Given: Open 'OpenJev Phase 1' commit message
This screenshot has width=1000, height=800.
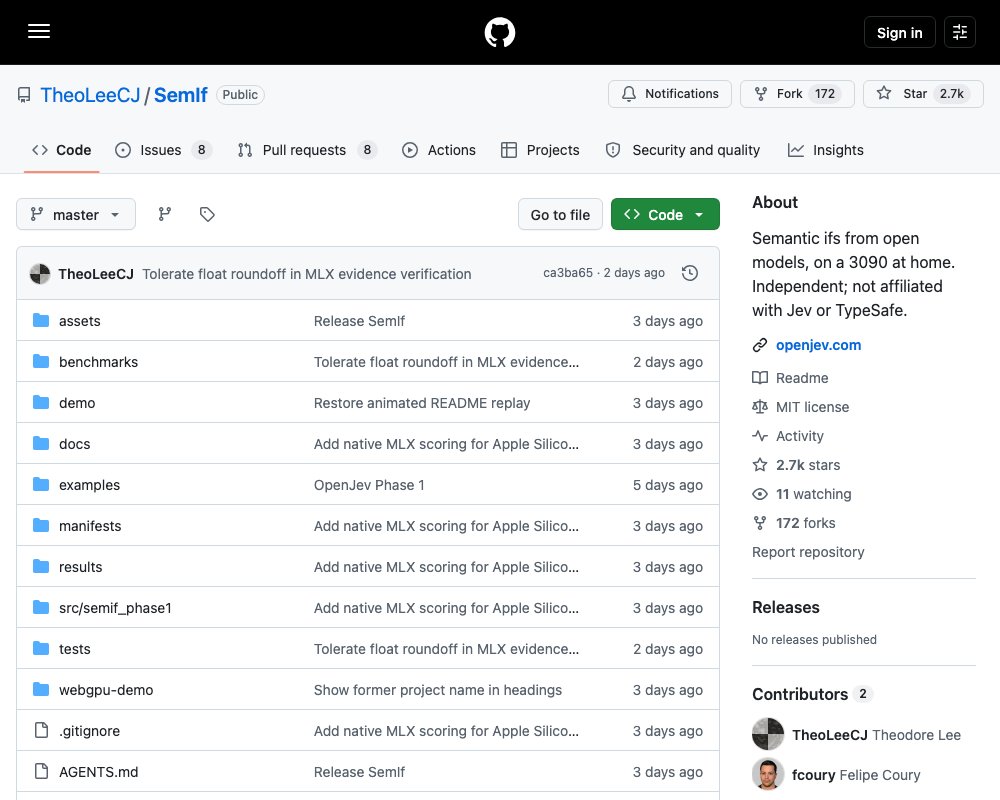Looking at the screenshot, I should click(x=369, y=485).
